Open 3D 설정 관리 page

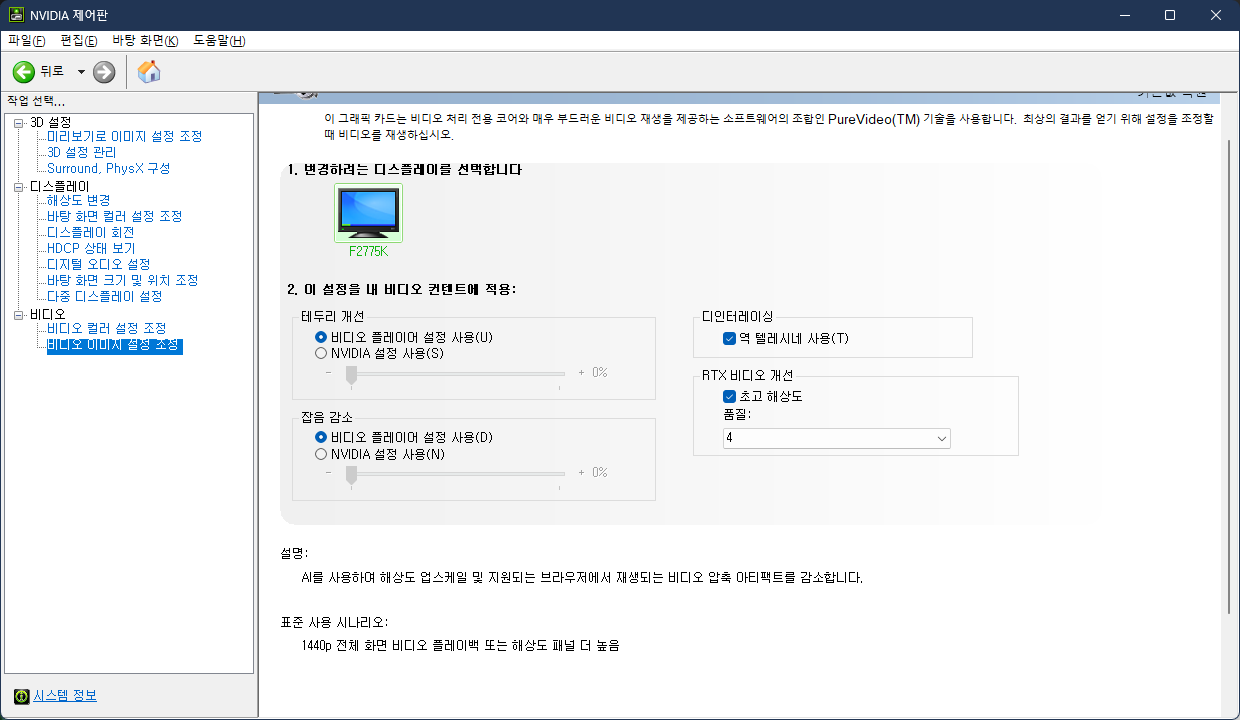coord(82,152)
